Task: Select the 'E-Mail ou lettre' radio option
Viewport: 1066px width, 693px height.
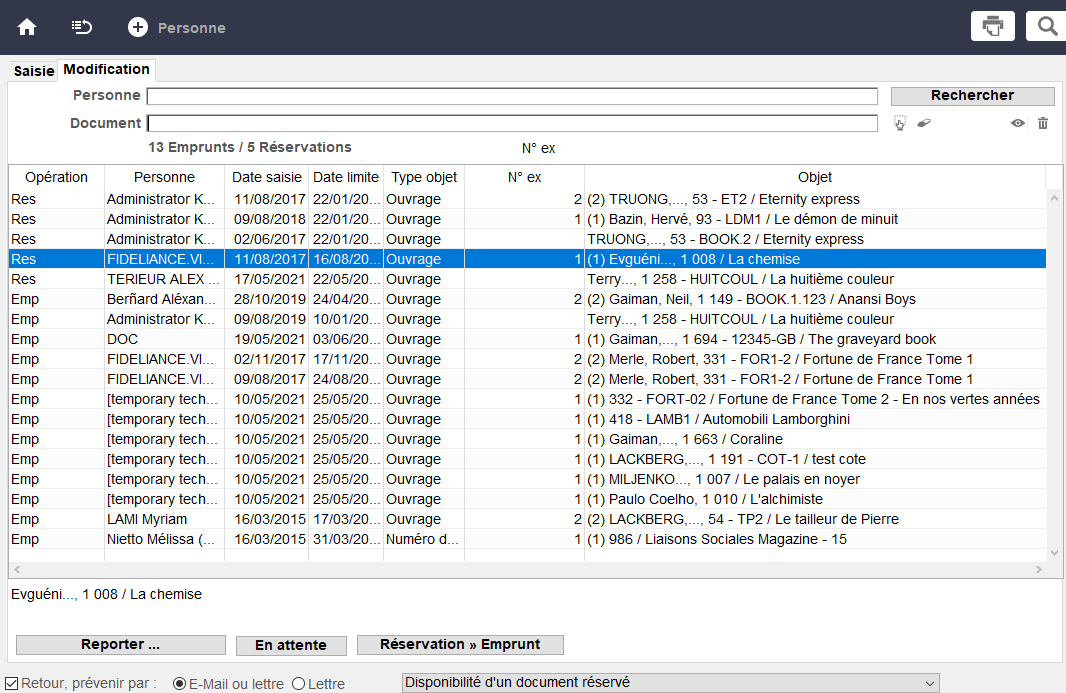Action: click(179, 683)
